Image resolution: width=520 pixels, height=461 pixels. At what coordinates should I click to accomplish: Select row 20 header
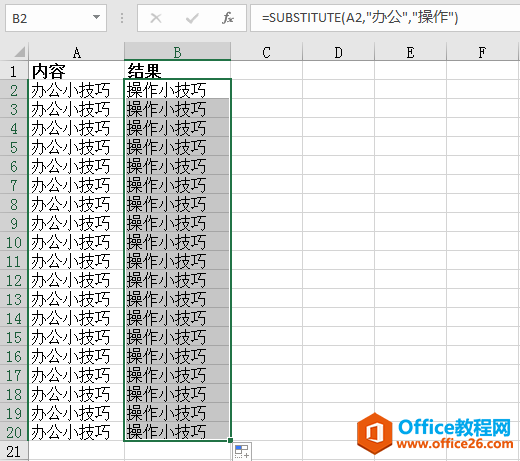pos(14,431)
